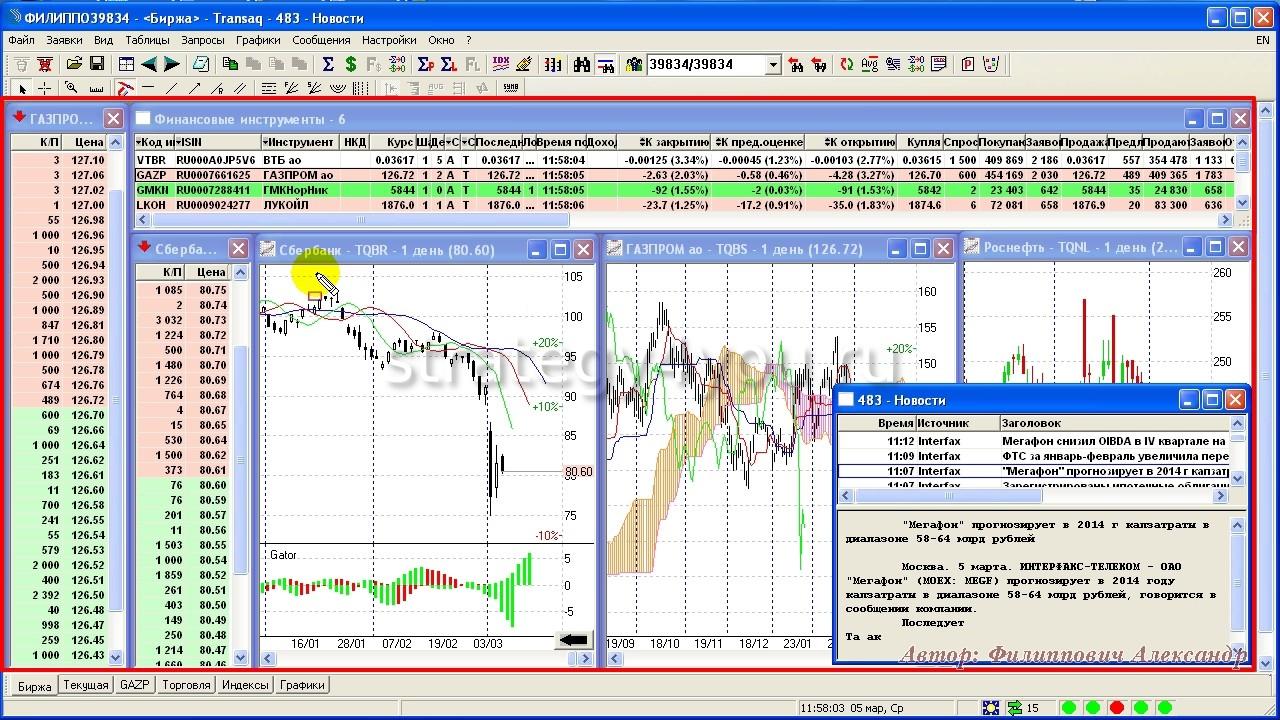Toggle the red status indicator light

click(x=1116, y=708)
